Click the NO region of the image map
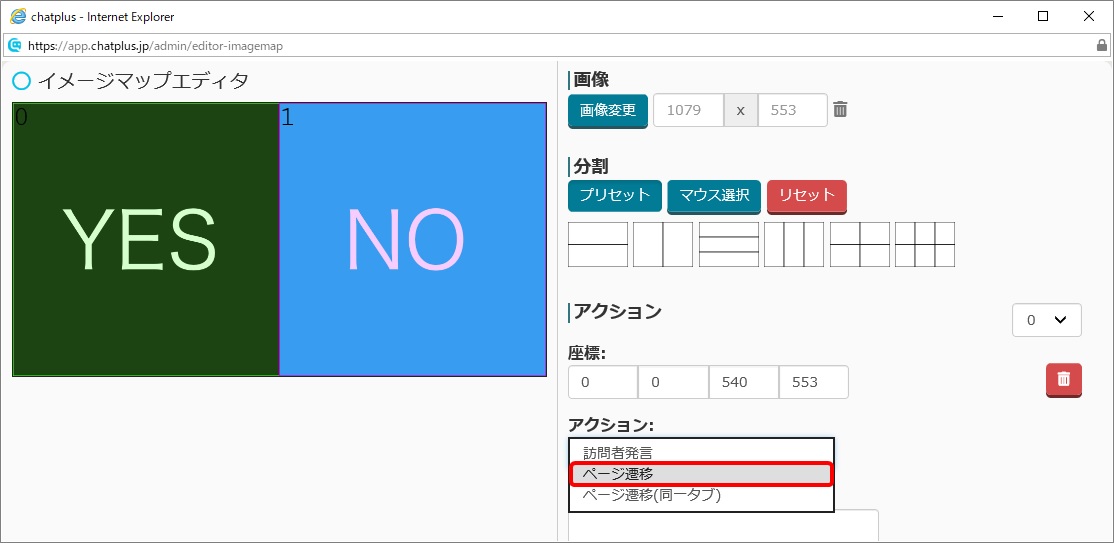The height and width of the screenshot is (543, 1114). [x=413, y=240]
